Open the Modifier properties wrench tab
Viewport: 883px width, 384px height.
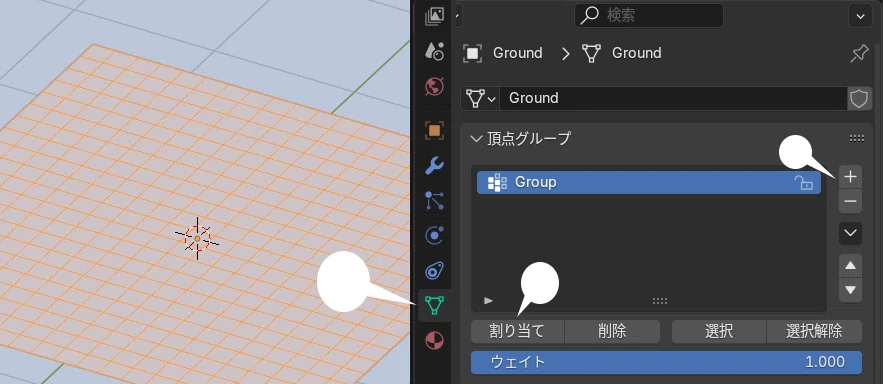434,166
